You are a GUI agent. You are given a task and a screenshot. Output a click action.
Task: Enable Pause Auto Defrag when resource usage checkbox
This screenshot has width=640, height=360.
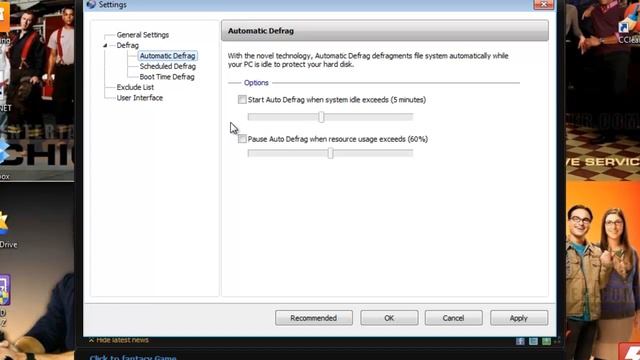point(242,139)
